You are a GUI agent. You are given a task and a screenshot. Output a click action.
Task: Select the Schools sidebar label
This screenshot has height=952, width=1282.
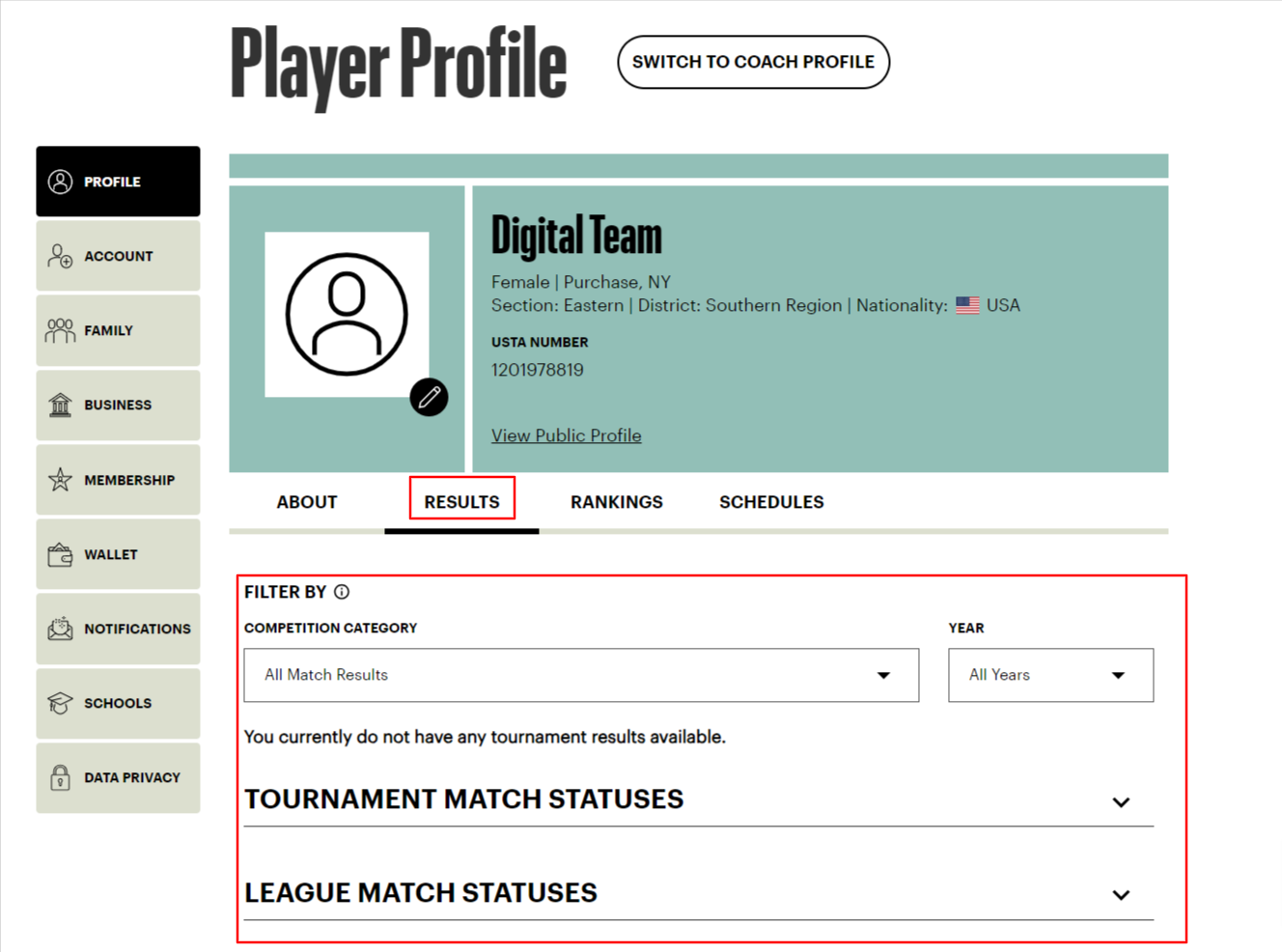point(118,703)
